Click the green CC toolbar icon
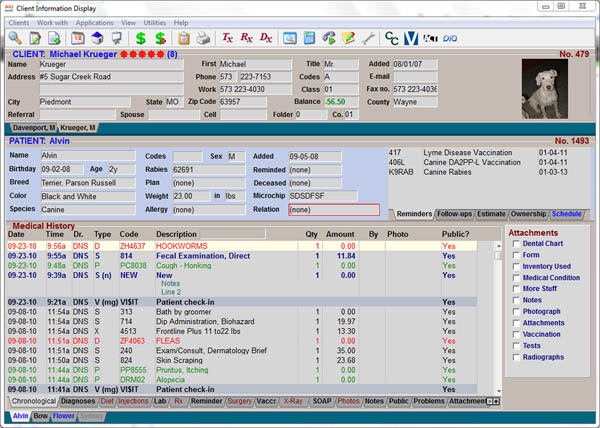This screenshot has height=428, width=600. click(391, 38)
